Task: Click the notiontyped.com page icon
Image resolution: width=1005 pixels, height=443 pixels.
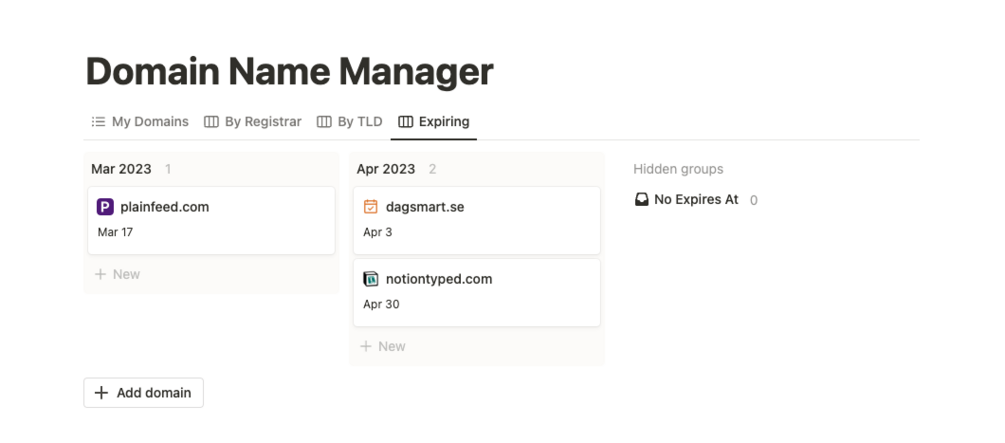Action: [x=371, y=279]
